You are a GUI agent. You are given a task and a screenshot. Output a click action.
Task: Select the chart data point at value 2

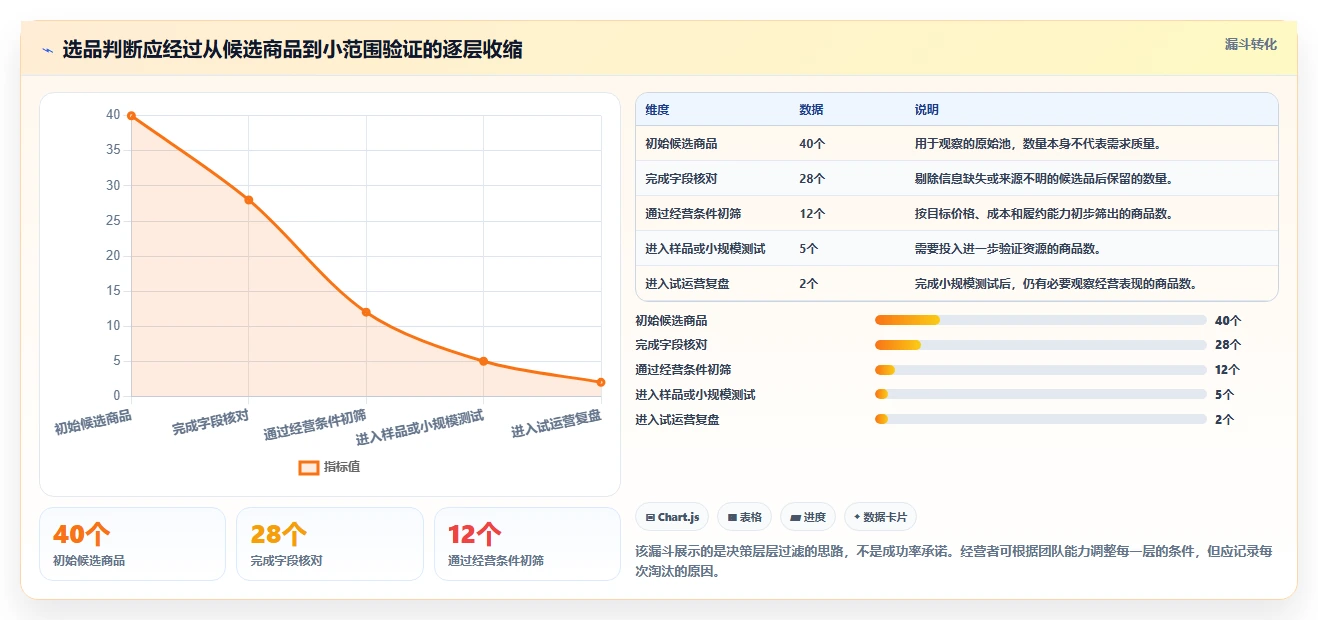[601, 382]
